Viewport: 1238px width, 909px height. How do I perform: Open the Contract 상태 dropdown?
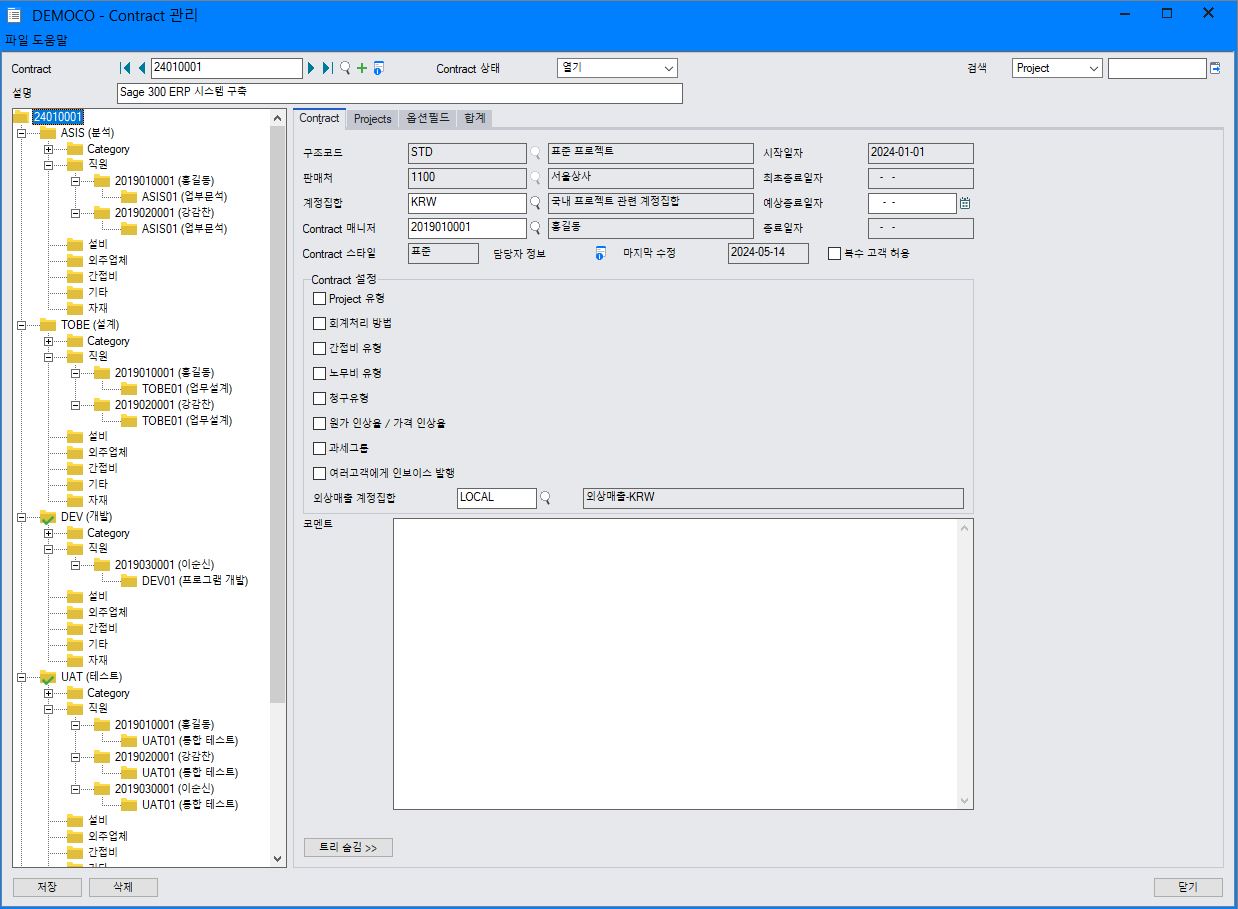(668, 68)
